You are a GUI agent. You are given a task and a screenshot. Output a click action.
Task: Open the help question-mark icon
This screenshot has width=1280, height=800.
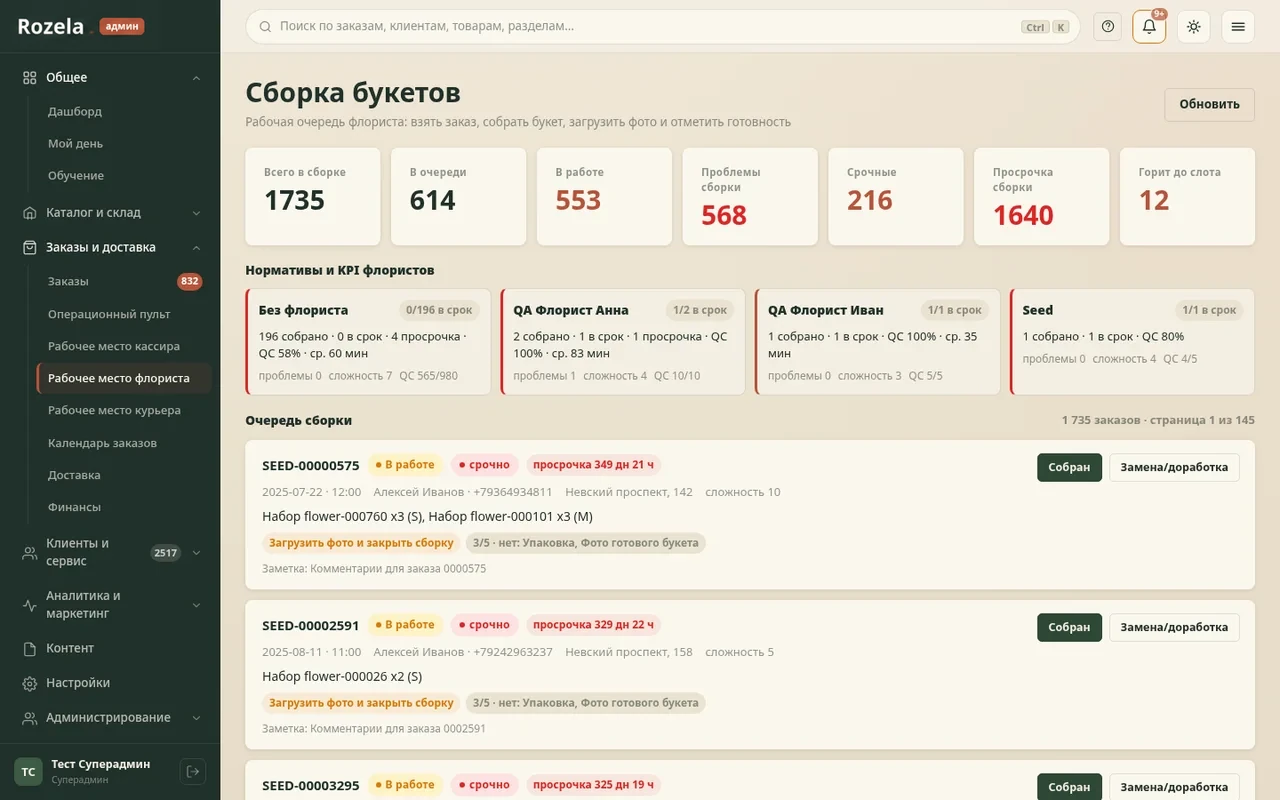(1107, 27)
